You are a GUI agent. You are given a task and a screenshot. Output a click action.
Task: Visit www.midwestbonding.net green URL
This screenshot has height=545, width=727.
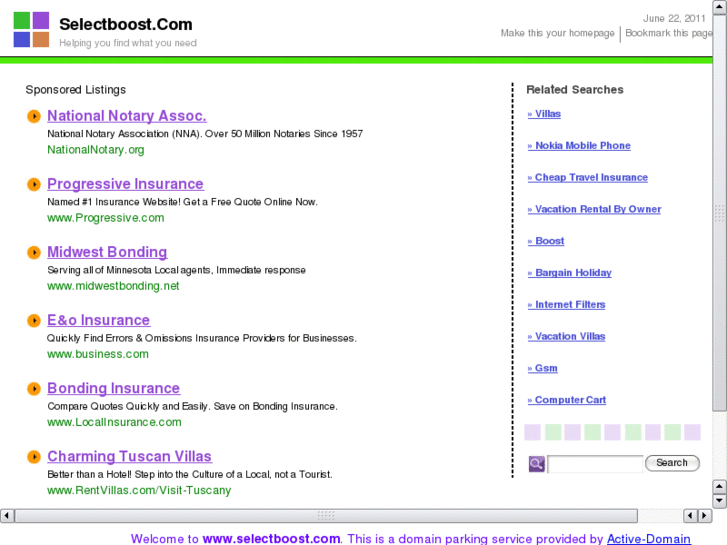pyautogui.click(x=113, y=286)
